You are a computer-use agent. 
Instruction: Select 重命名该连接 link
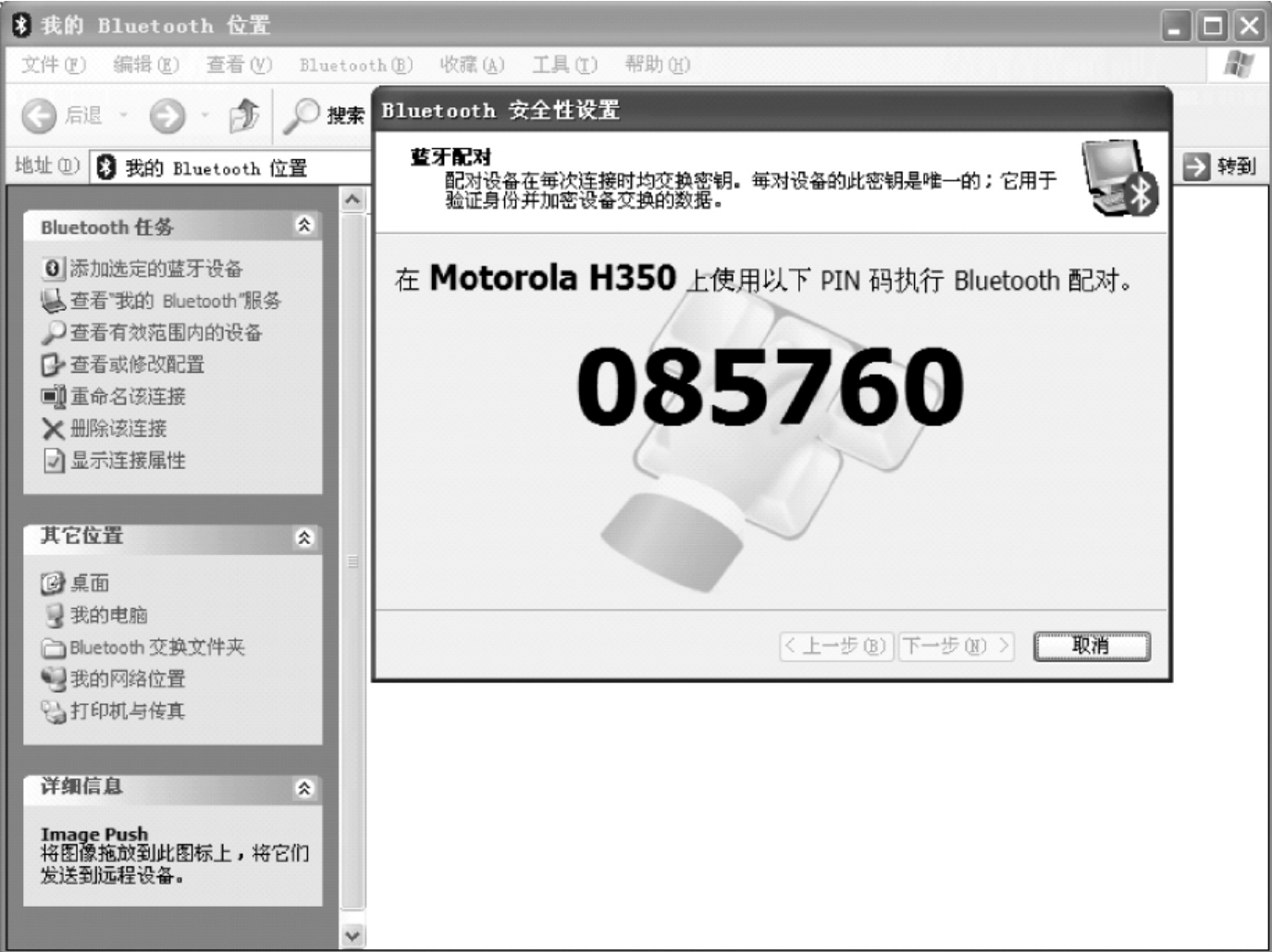click(129, 396)
